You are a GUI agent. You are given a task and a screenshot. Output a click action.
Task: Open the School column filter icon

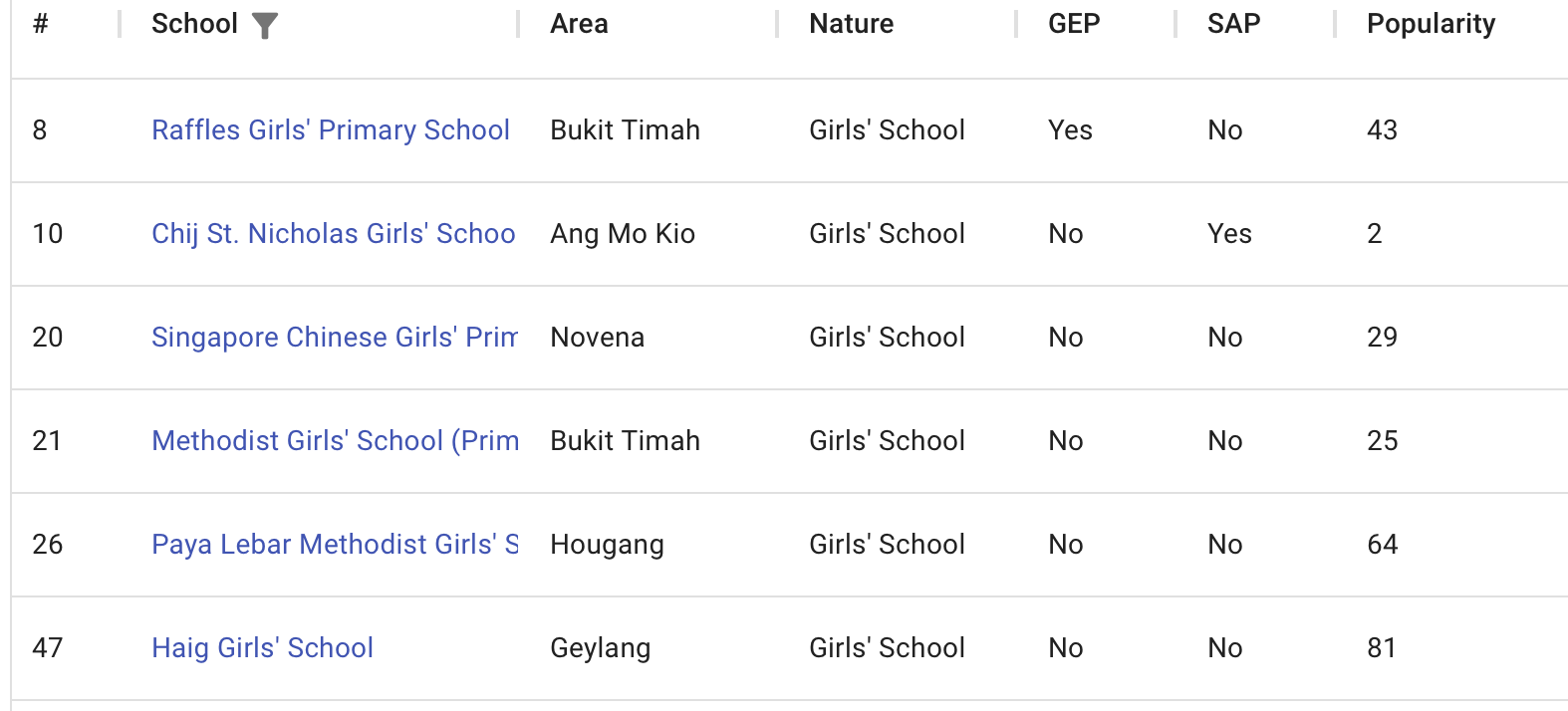pos(265,25)
